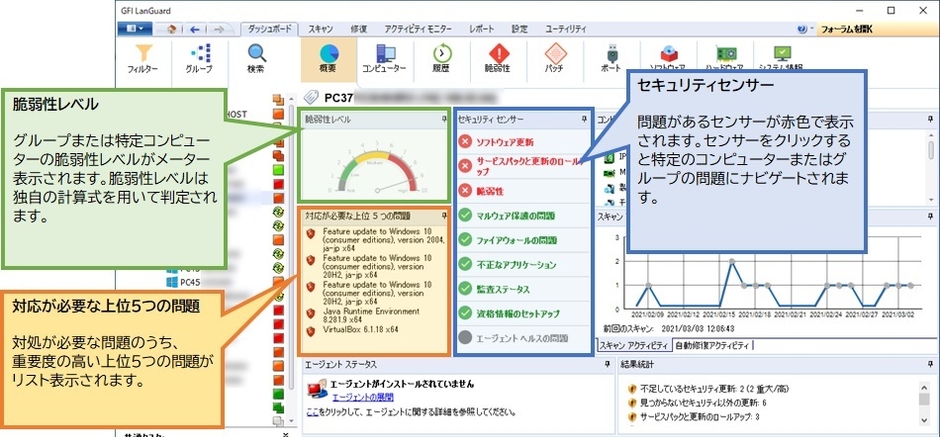This screenshot has height=437, width=940.
Task: Select the 自動修復アクティビティ chart tab
Action: [712, 345]
